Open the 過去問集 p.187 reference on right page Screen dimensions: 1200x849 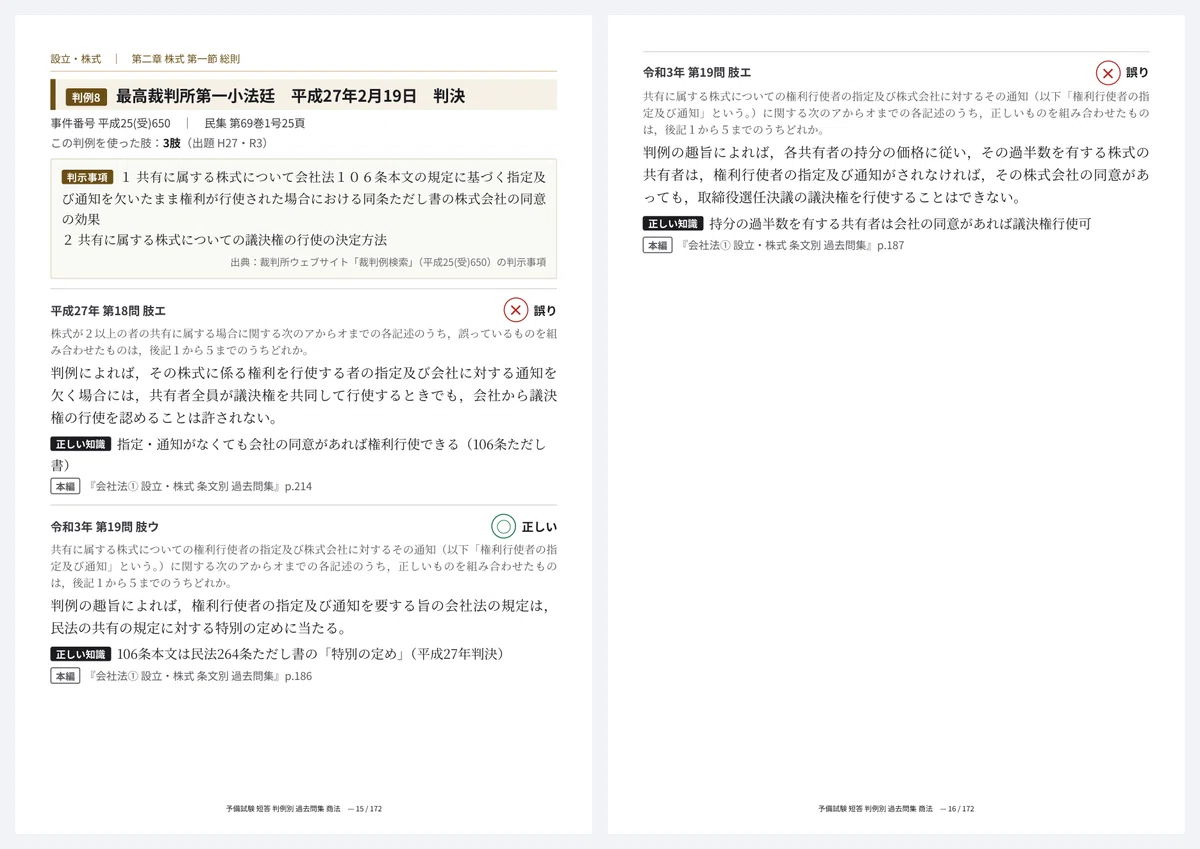(x=792, y=245)
